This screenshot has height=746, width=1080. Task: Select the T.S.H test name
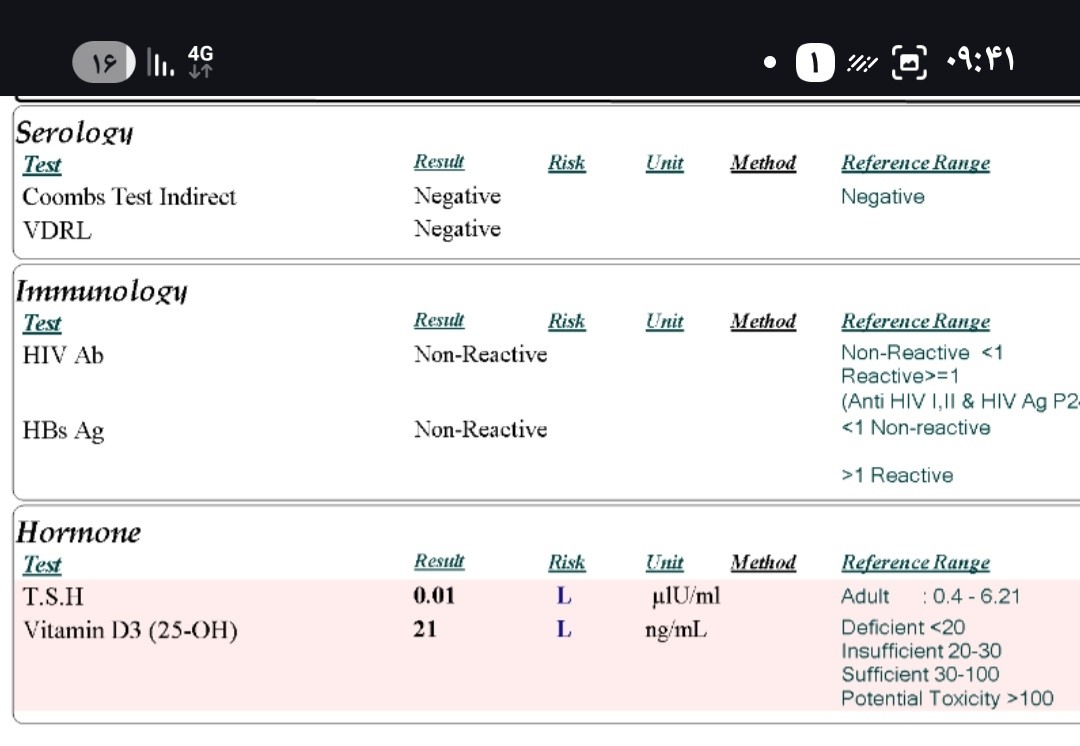point(53,597)
